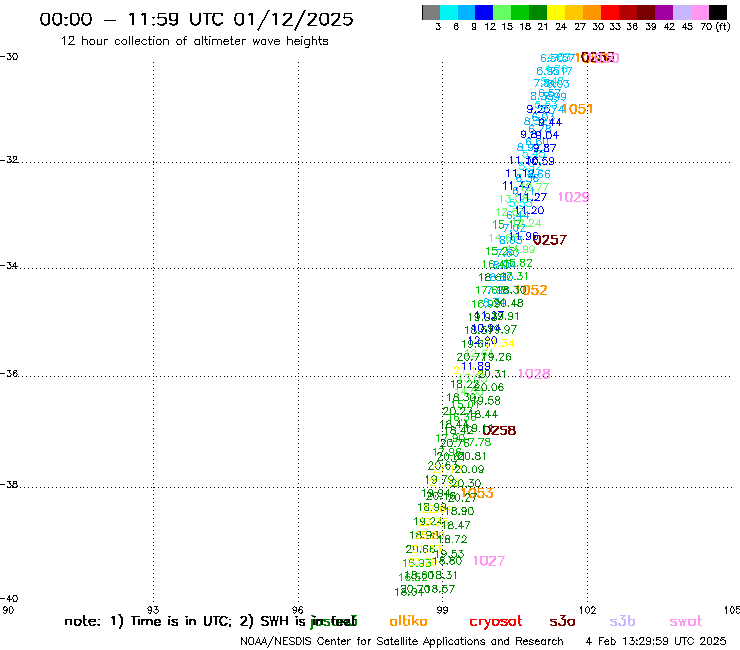Select the dark red pass time label '0257'
Screen dimensions: 740x650
550,240
